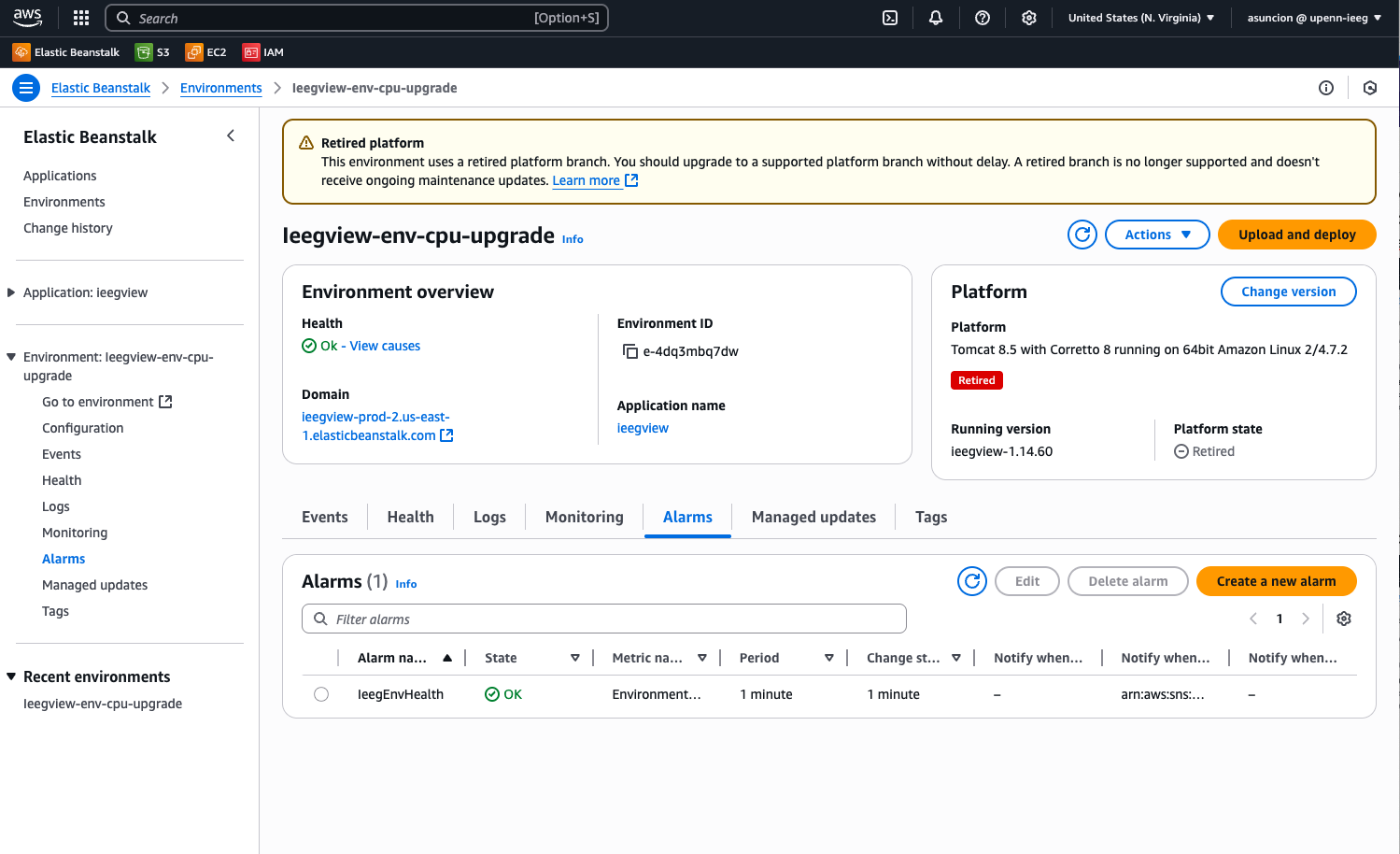The width and height of the screenshot is (1400, 854).
Task: Open the EC2 favorite shortcut
Action: 206,52
